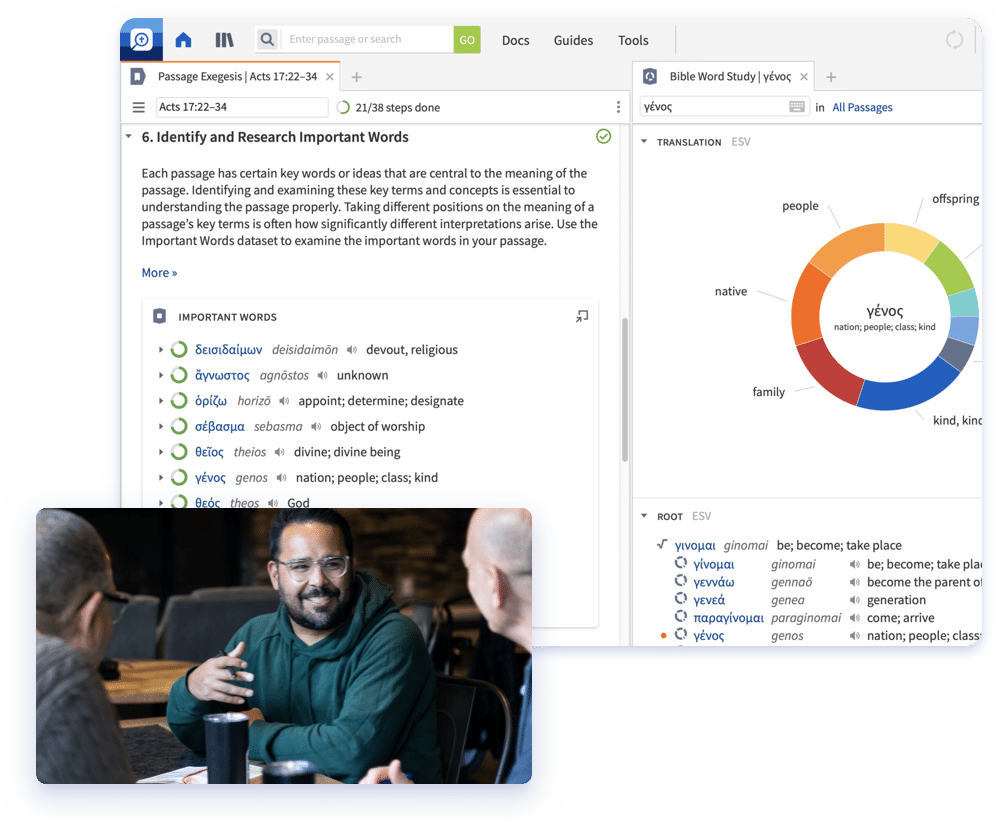Open the γεννάω link in Root list
This screenshot has width=1002, height=830.
coord(714,582)
